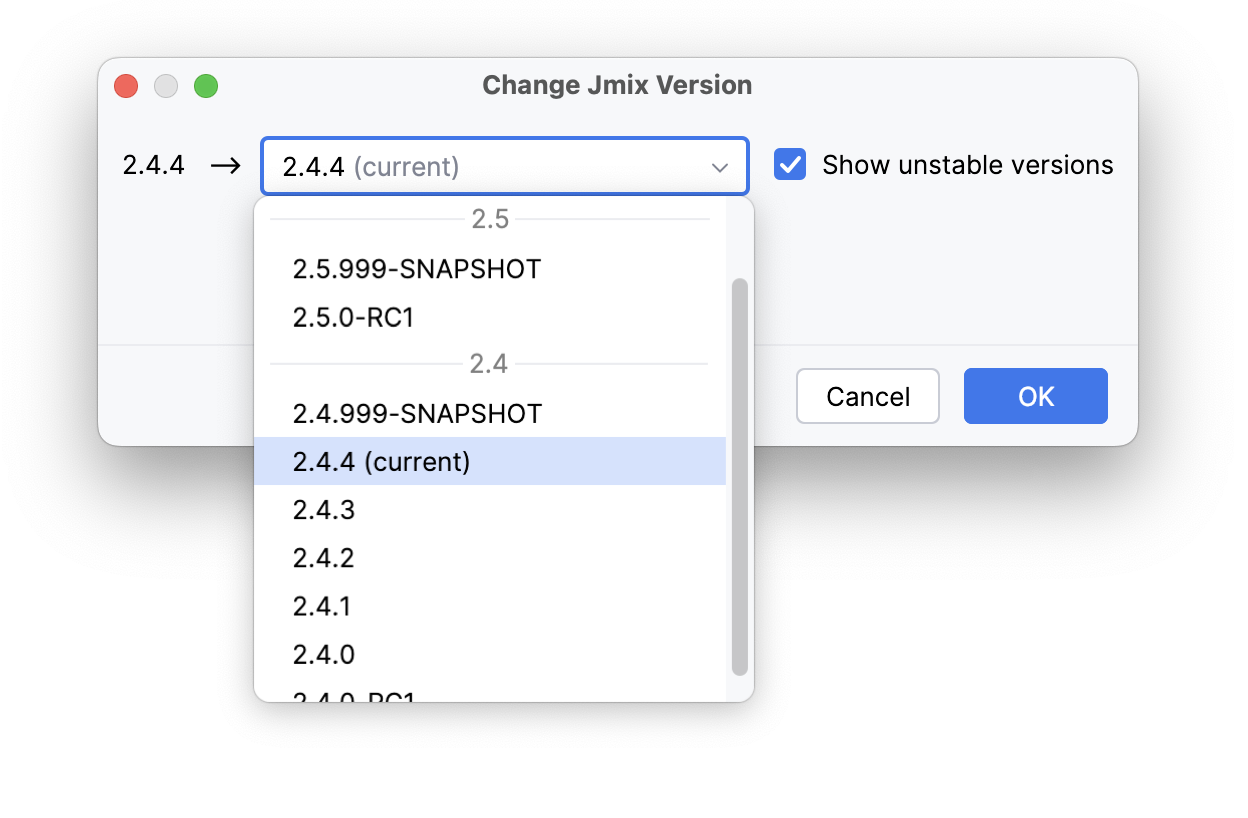Select the partially visible 2.4.0-RC1 item
Viewport: 1248px width, 818px height.
[354, 695]
